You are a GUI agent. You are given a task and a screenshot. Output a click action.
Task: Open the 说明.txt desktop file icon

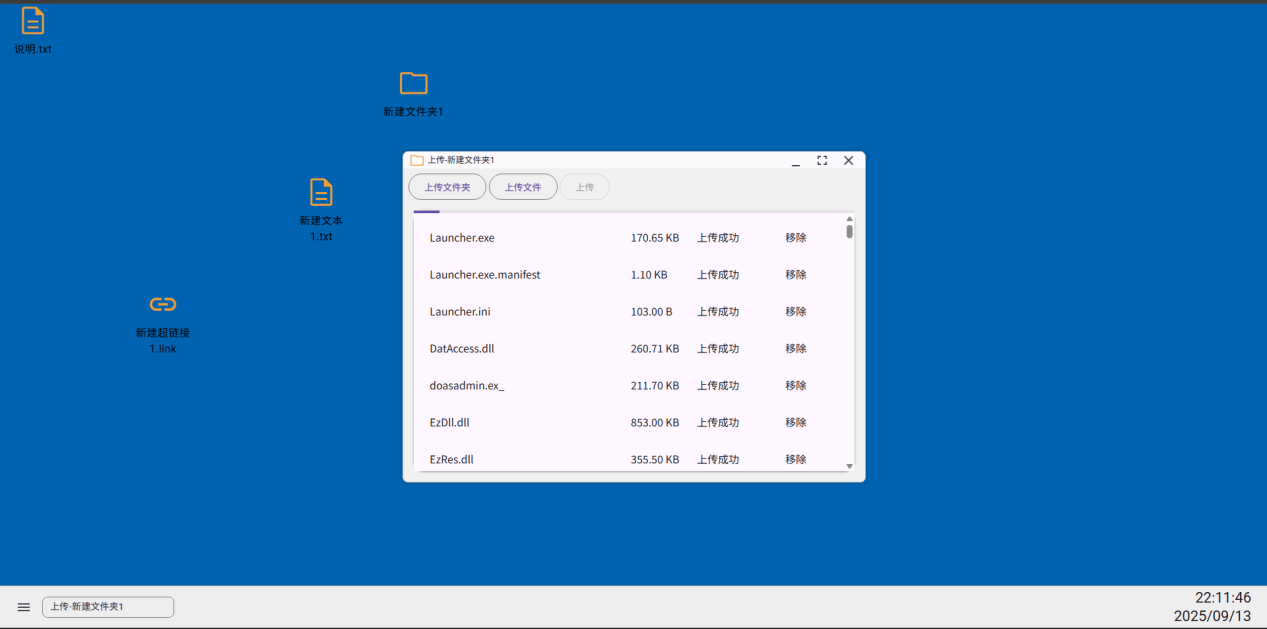point(33,21)
